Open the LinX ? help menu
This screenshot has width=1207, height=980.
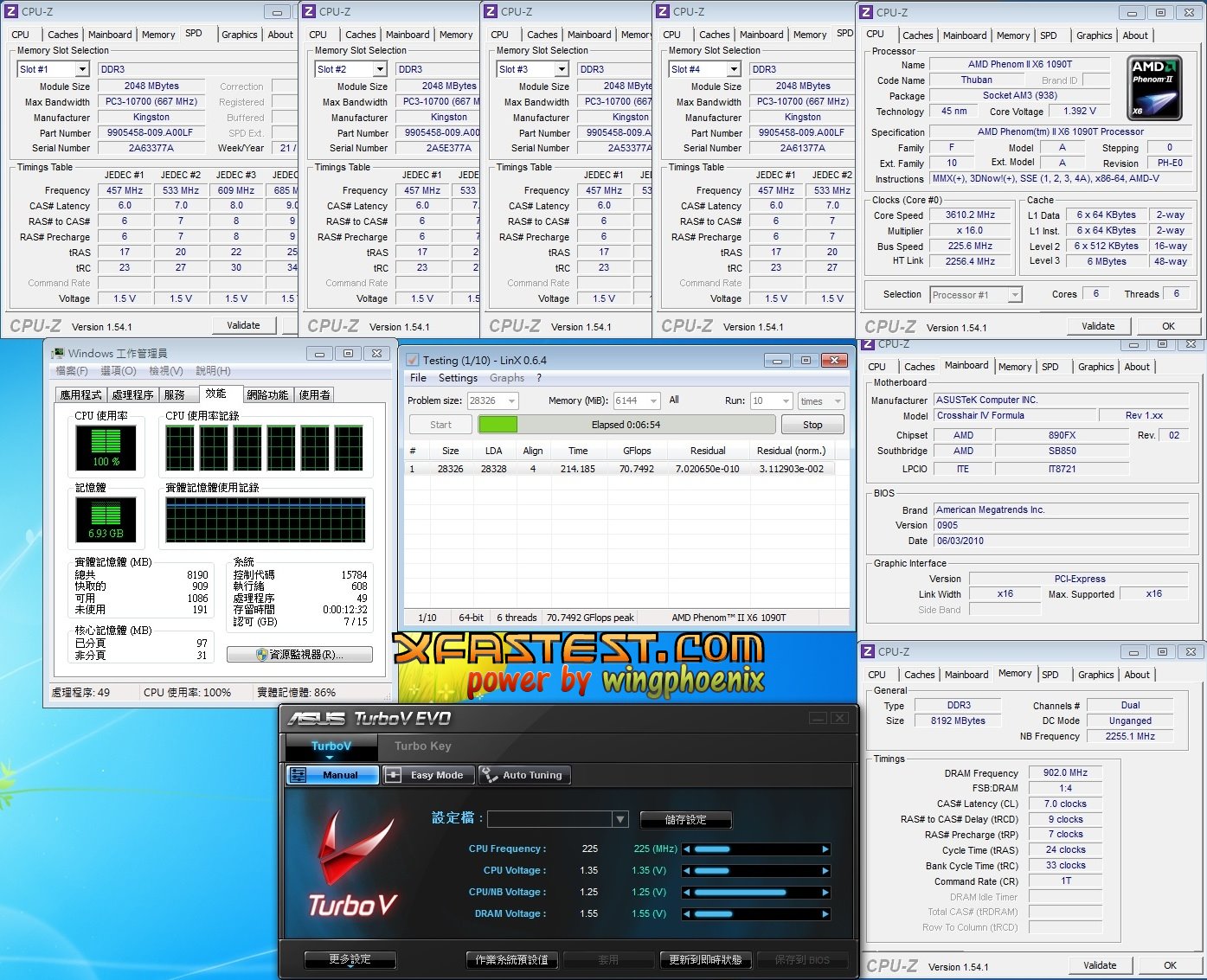[x=539, y=378]
